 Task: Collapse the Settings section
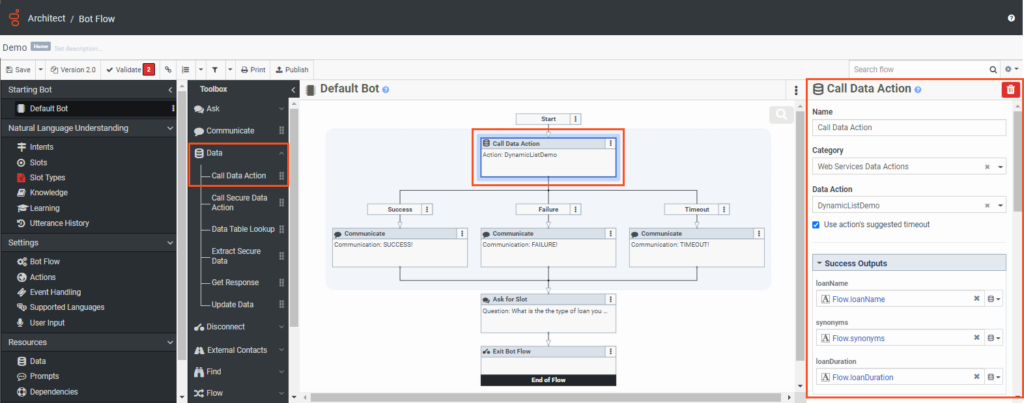point(170,242)
